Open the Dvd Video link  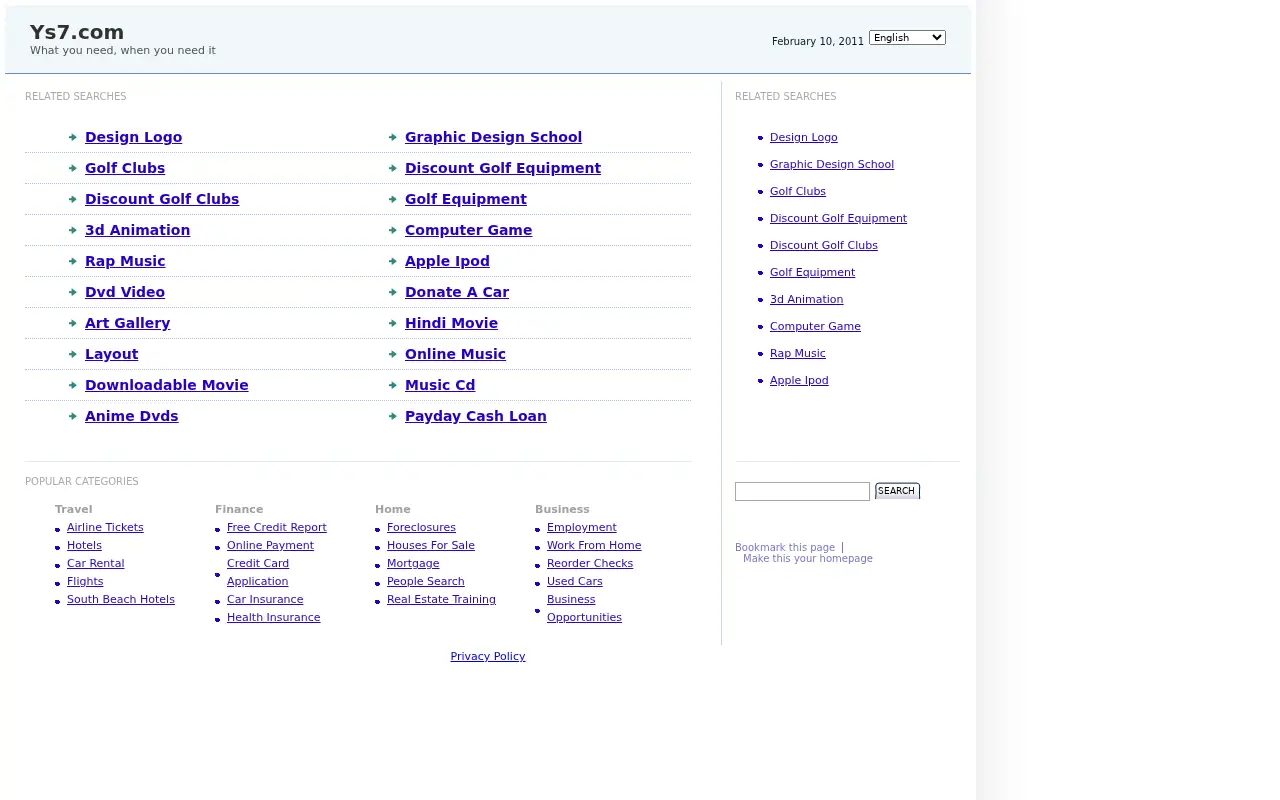125,292
